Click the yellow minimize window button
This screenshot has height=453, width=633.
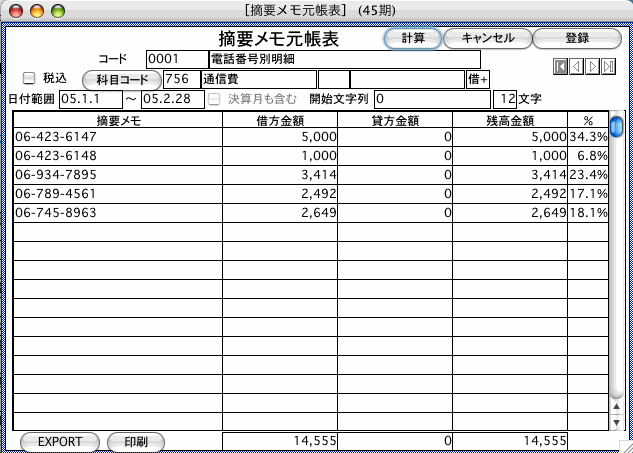[x=37, y=10]
